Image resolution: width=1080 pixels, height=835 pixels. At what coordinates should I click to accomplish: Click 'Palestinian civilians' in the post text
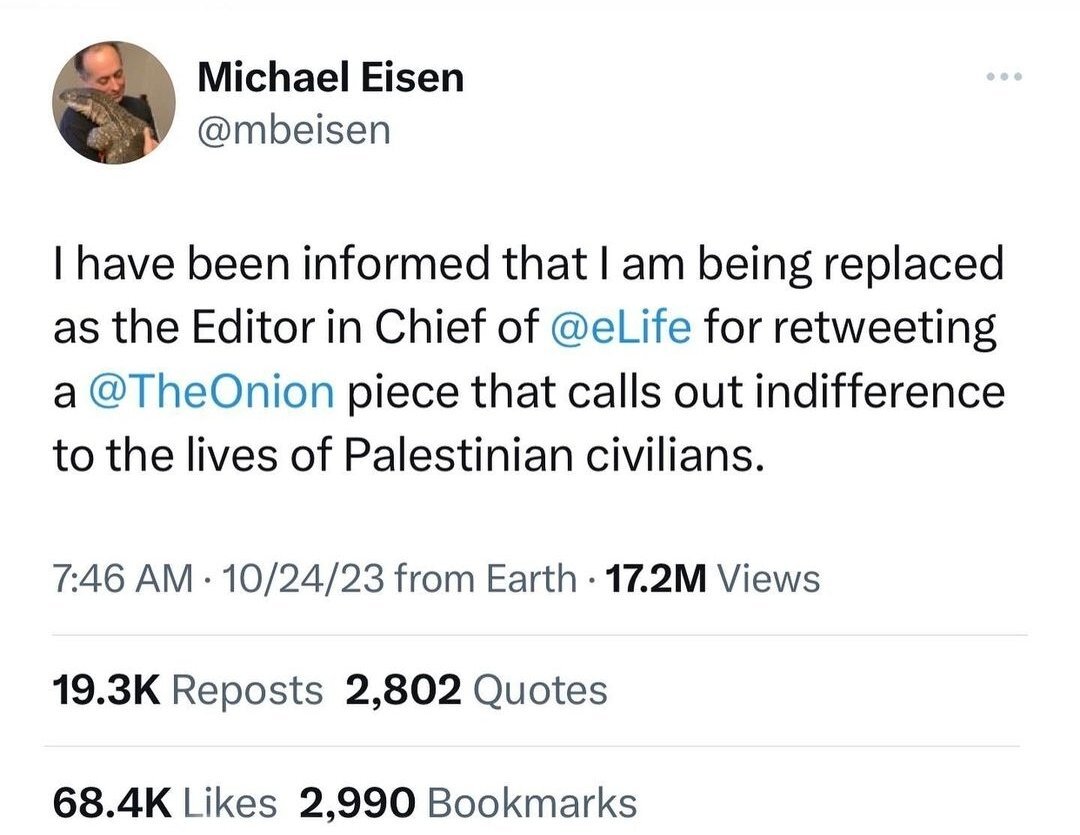(x=556, y=453)
